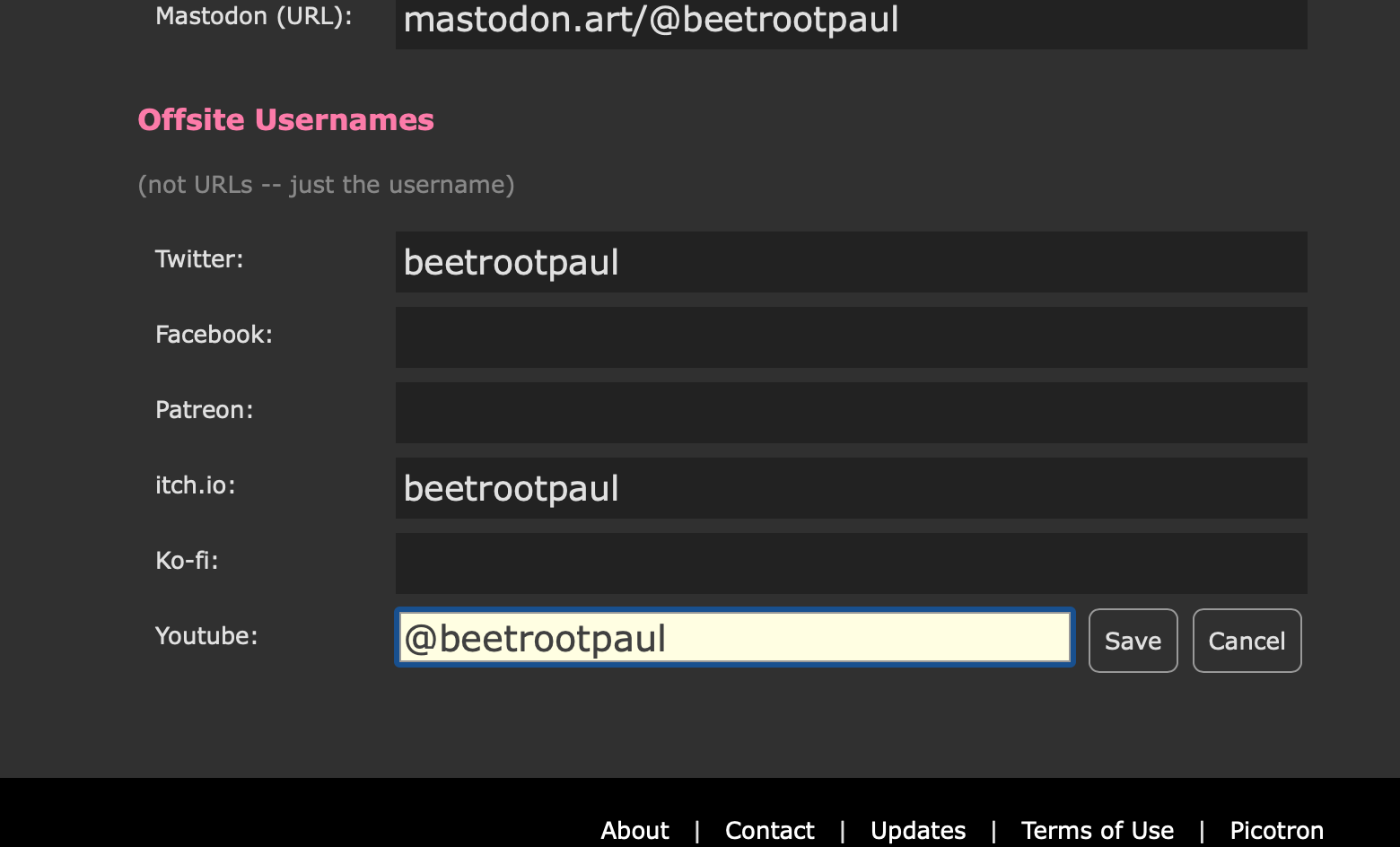
Task: Open the Picotron footer link
Action: pyautogui.click(x=1276, y=831)
